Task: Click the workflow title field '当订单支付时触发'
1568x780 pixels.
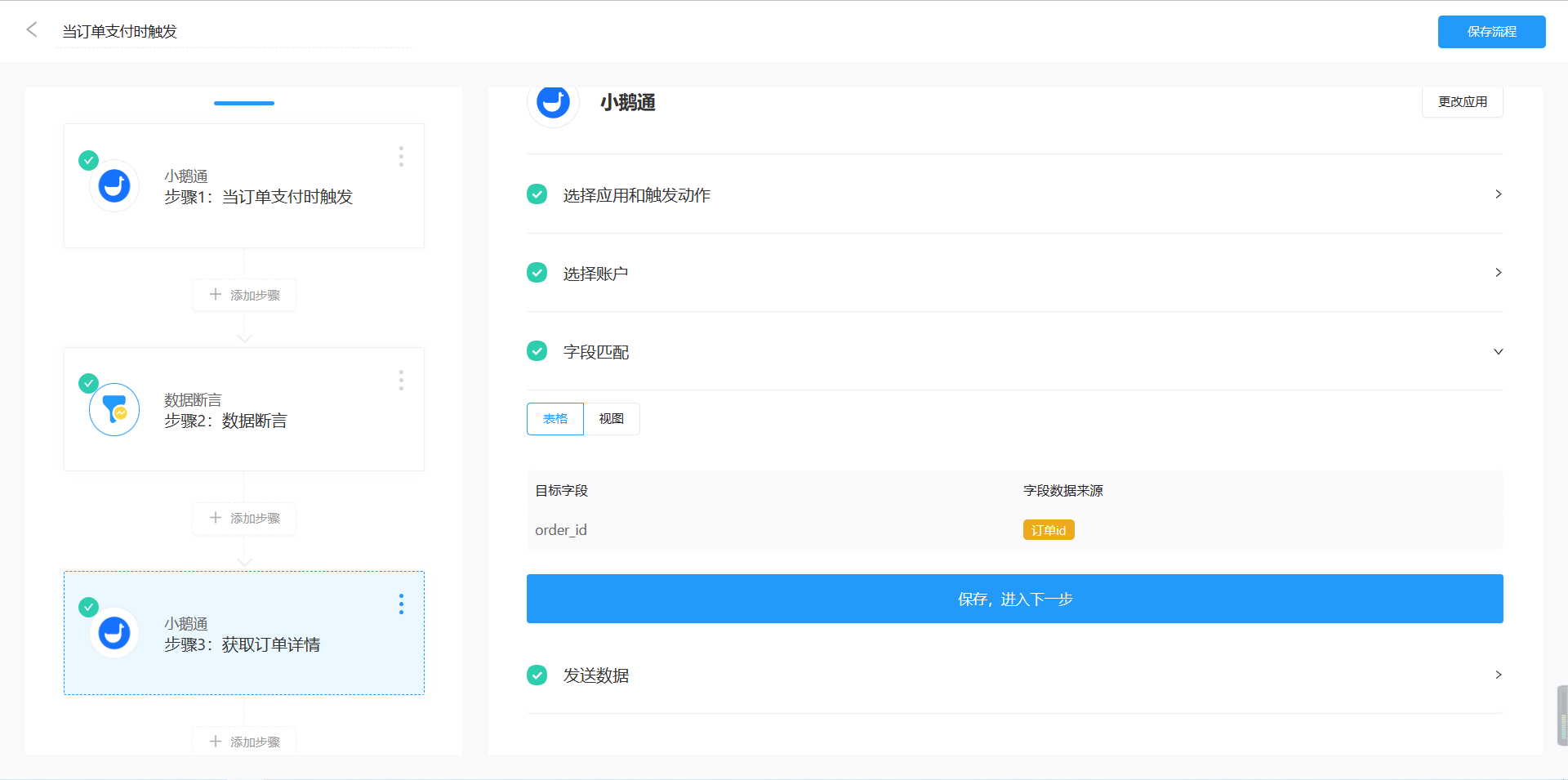Action: [234, 32]
